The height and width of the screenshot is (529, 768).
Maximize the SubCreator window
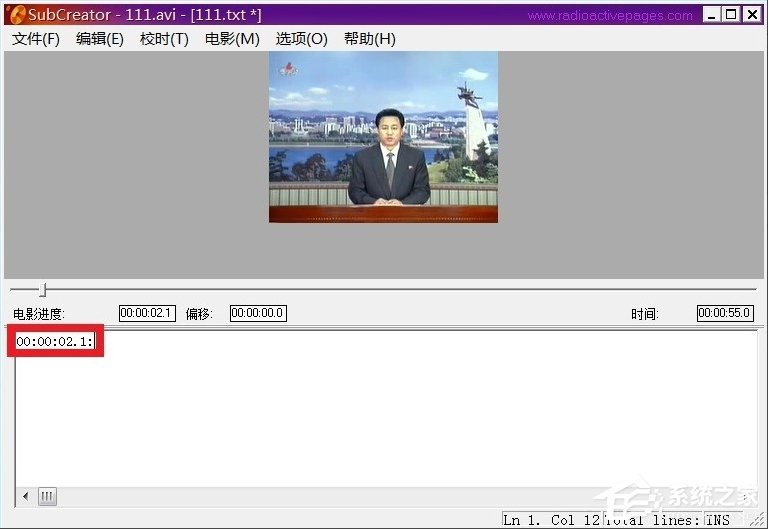click(x=730, y=15)
